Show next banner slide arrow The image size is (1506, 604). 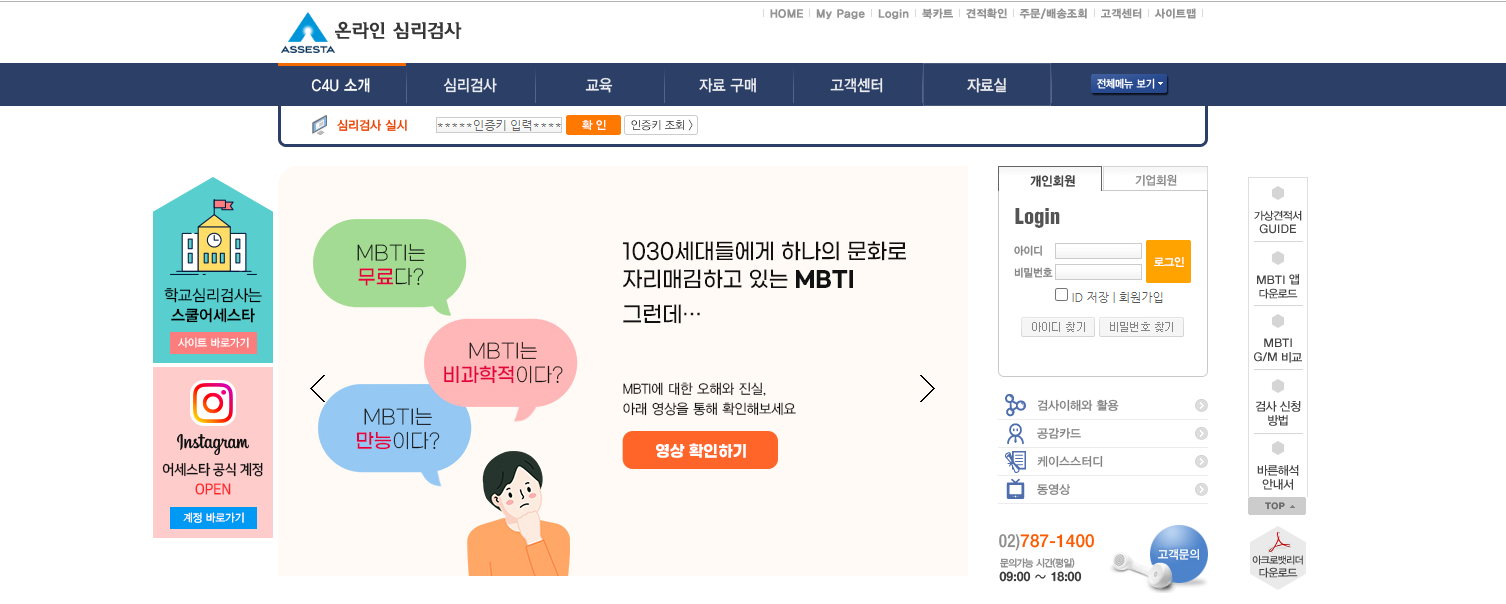927,388
